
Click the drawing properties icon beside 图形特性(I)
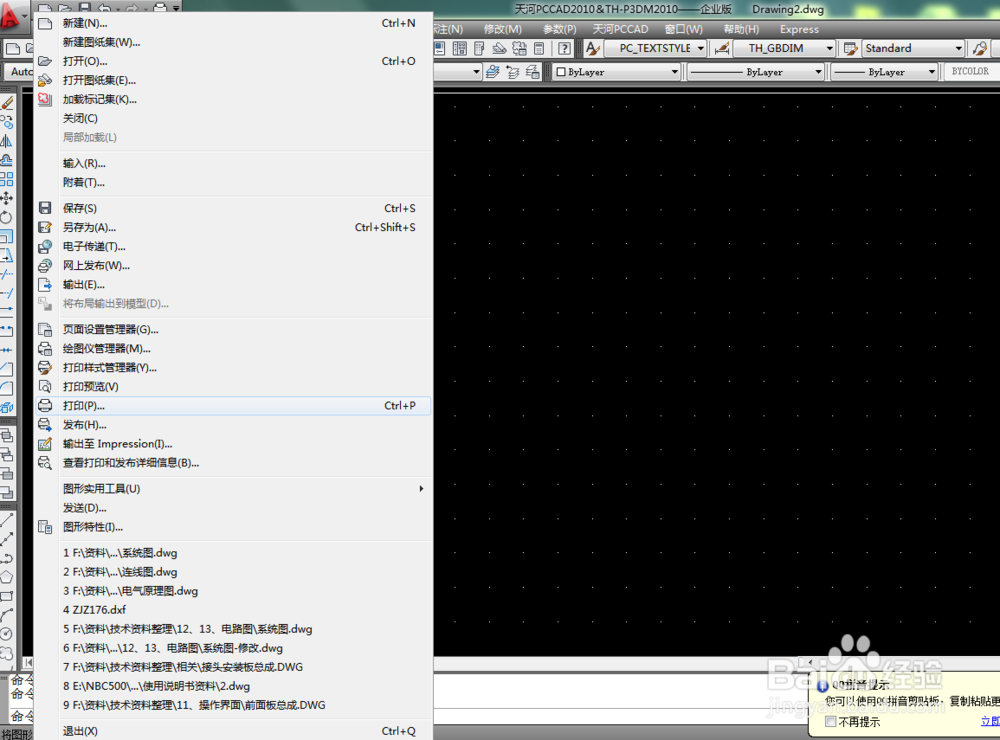[45, 527]
